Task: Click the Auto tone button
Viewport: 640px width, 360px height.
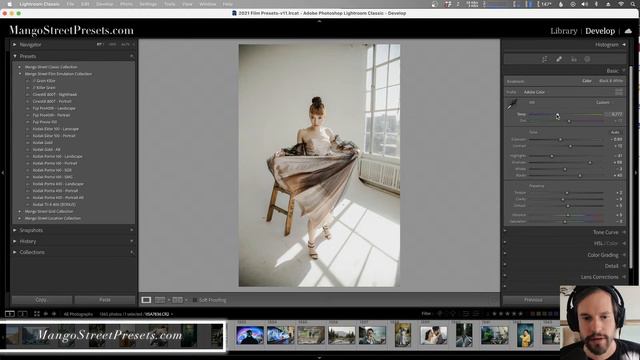Action: tap(615, 132)
